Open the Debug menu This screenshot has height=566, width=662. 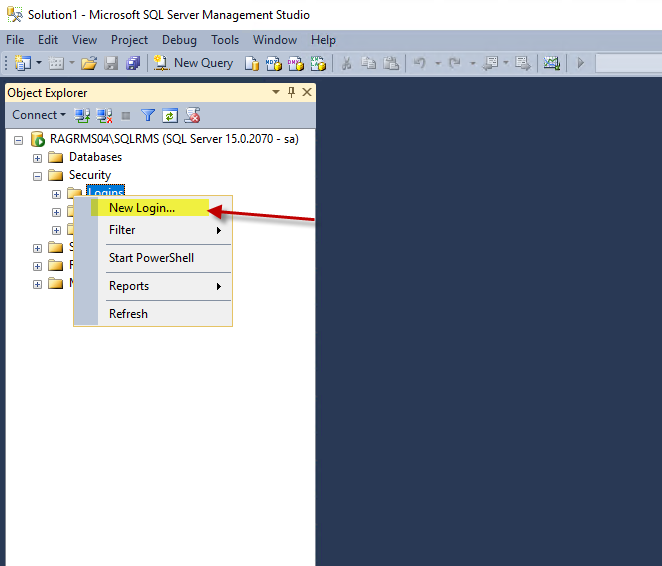pyautogui.click(x=179, y=40)
